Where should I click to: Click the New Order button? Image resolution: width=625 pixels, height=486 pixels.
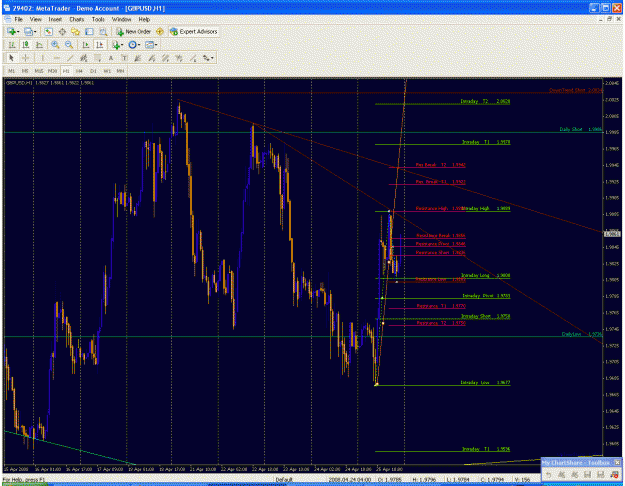[x=134, y=32]
